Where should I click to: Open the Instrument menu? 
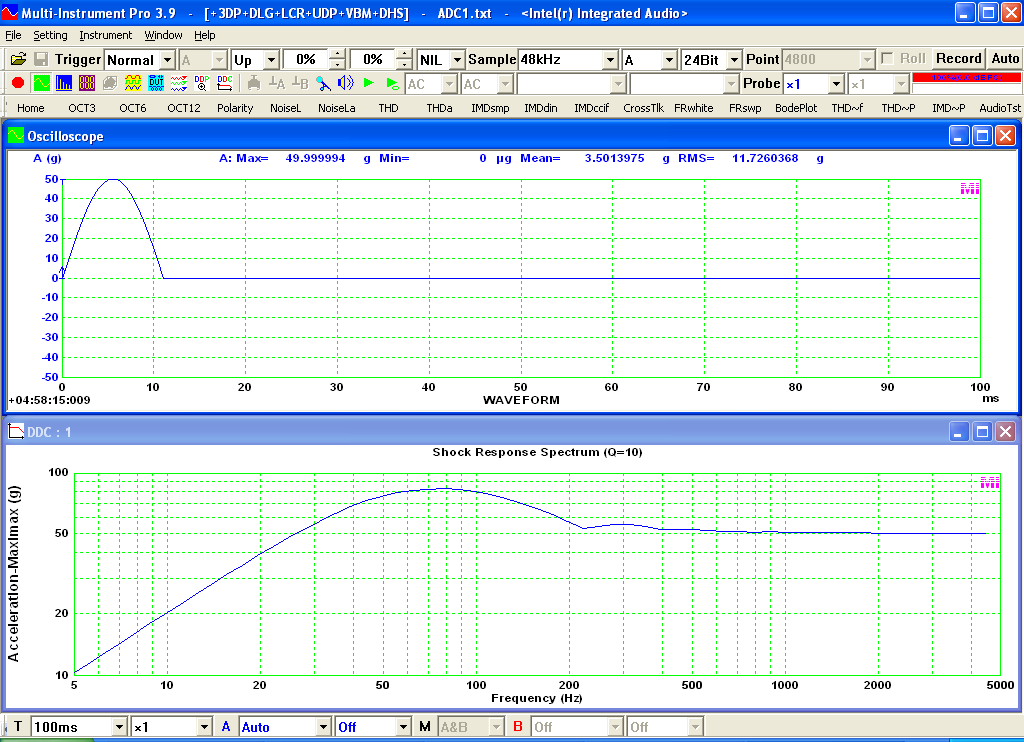(x=105, y=35)
